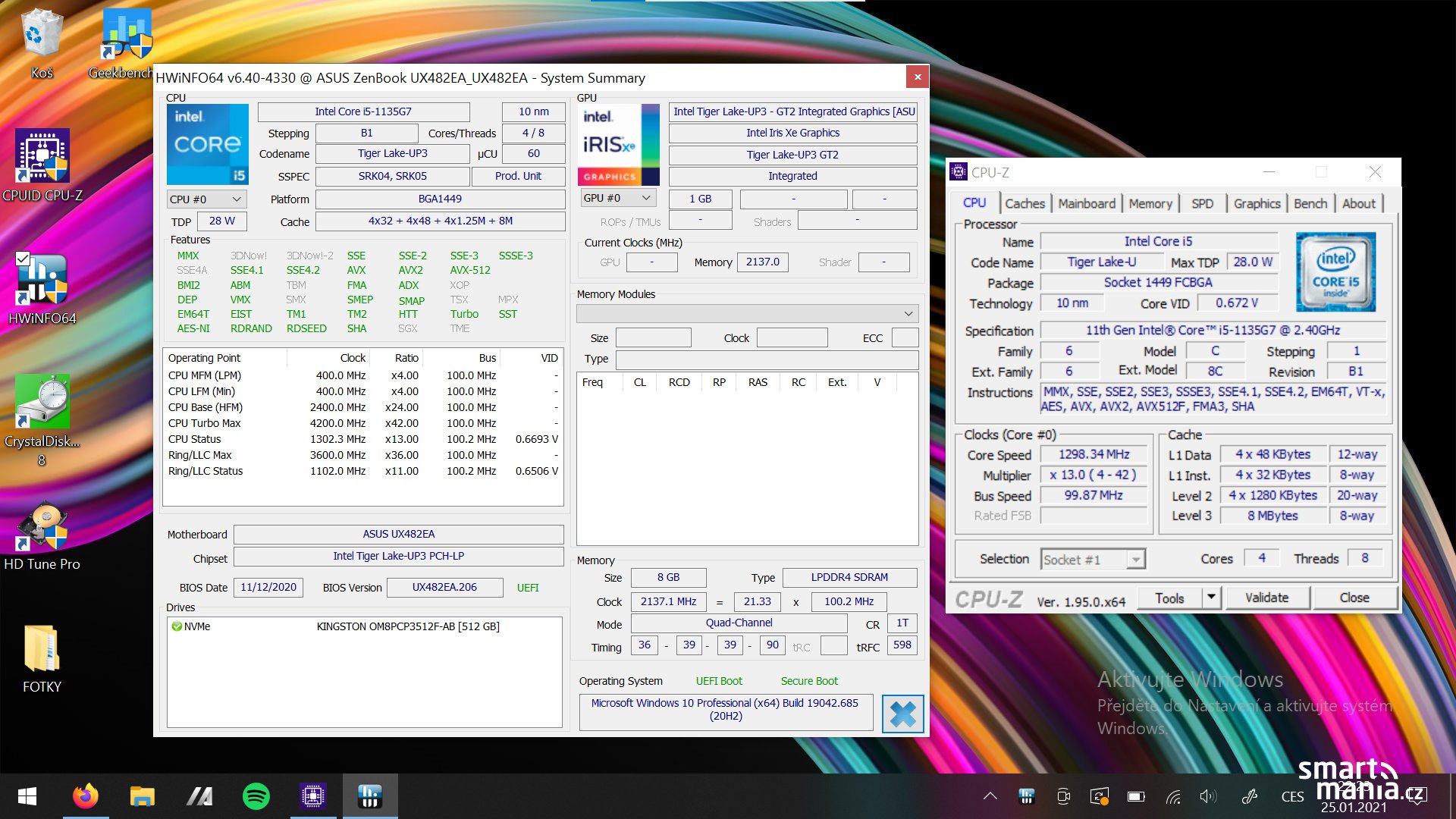Open the Wi-Fi network tray icon
The height and width of the screenshot is (819, 1456).
click(x=1173, y=796)
